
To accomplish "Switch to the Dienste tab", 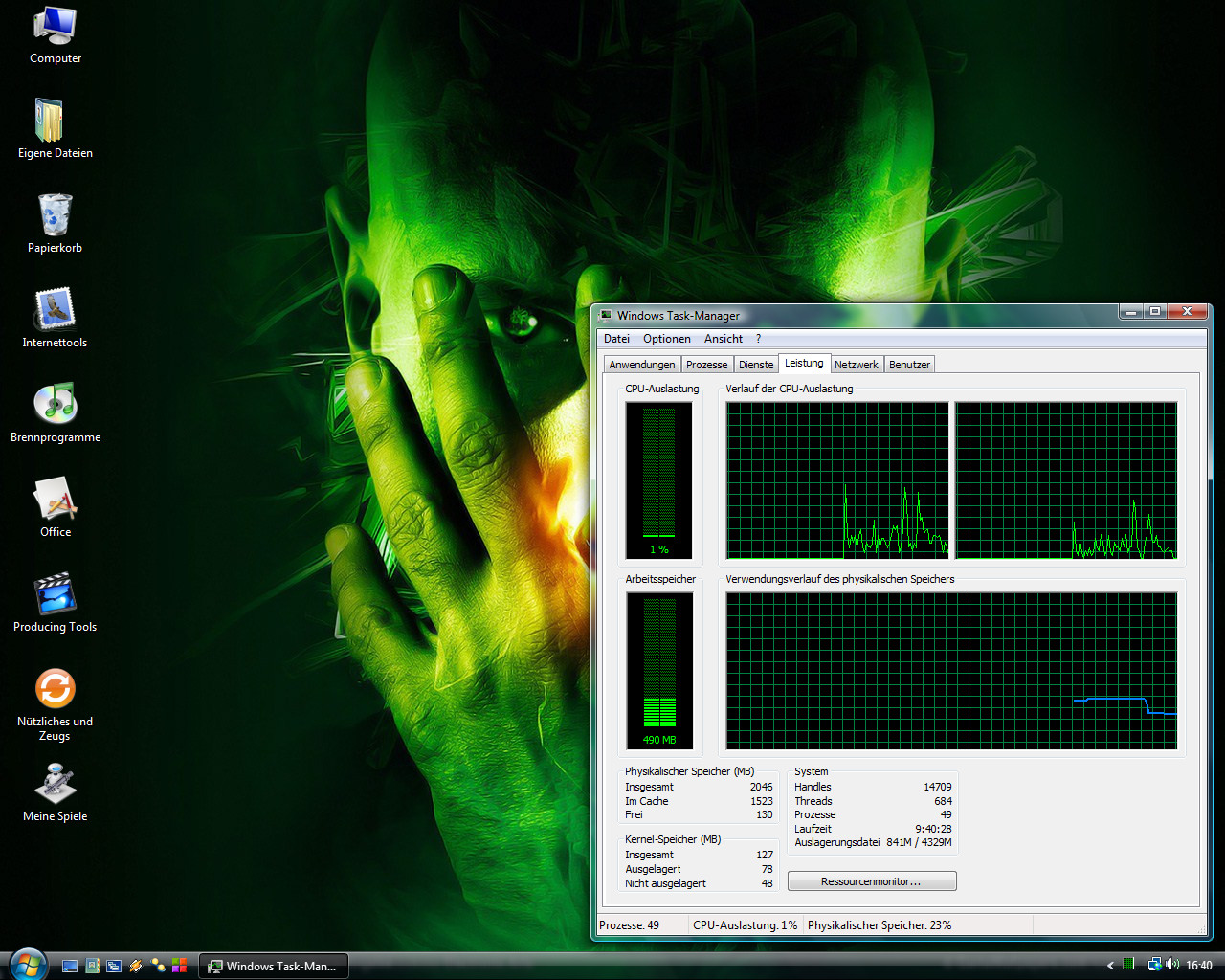I will pos(756,365).
